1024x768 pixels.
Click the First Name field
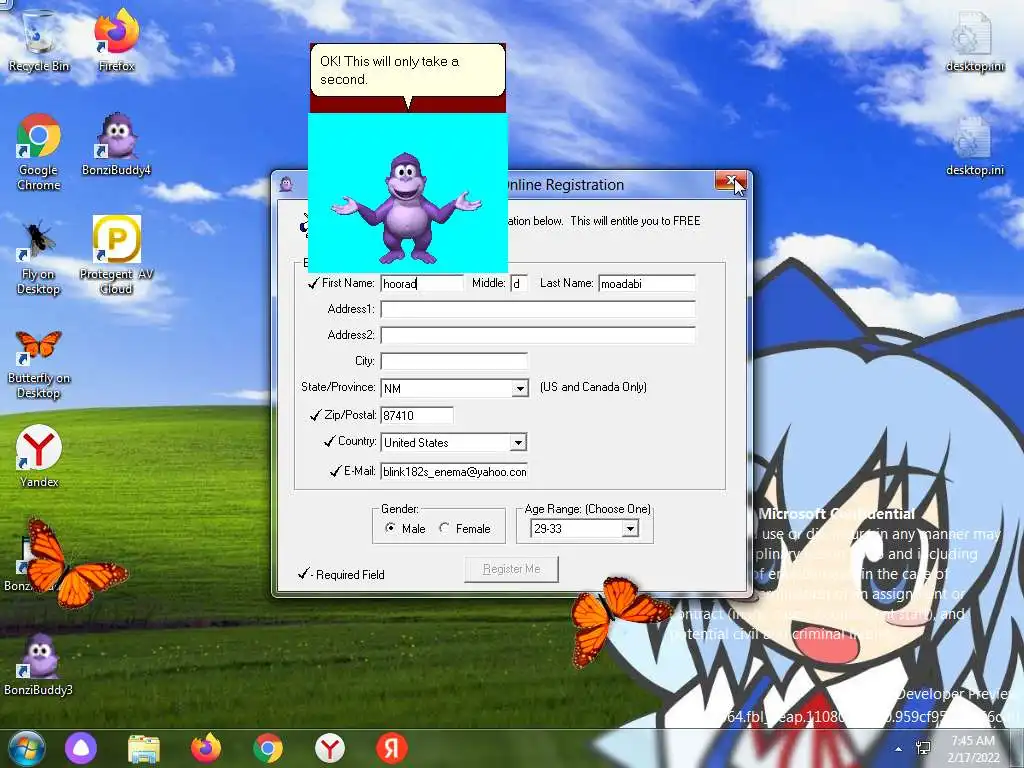[x=423, y=283]
